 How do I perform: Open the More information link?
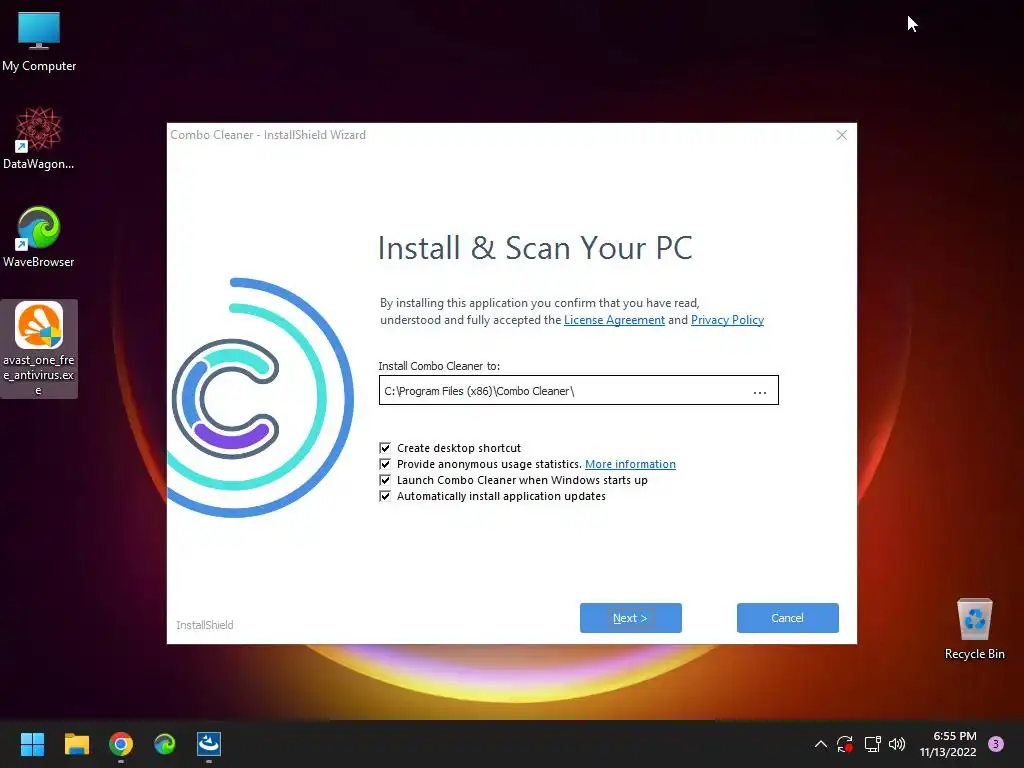tap(630, 464)
